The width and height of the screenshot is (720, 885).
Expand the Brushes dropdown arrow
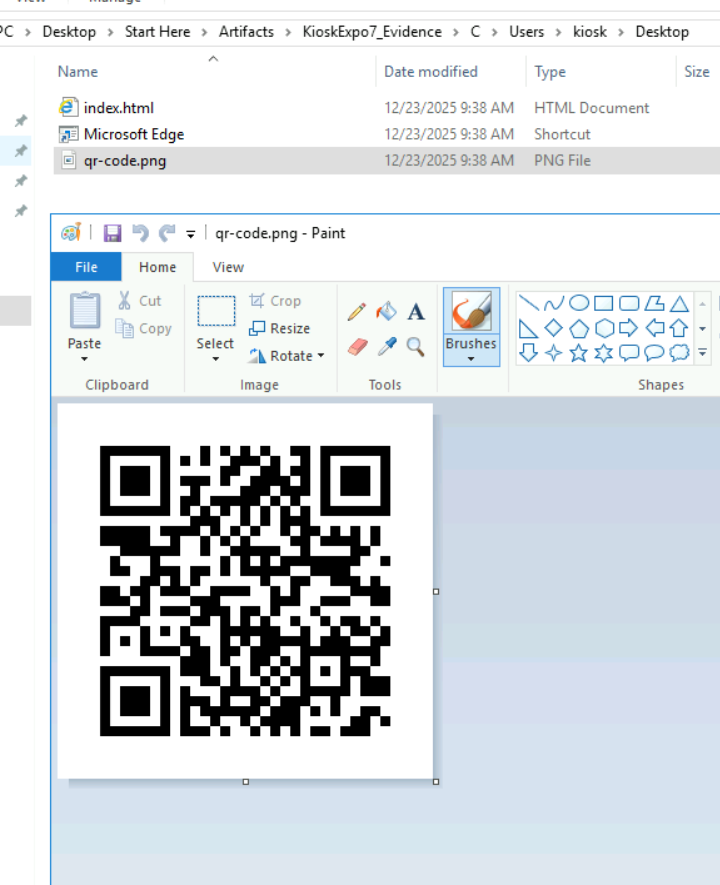point(471,359)
